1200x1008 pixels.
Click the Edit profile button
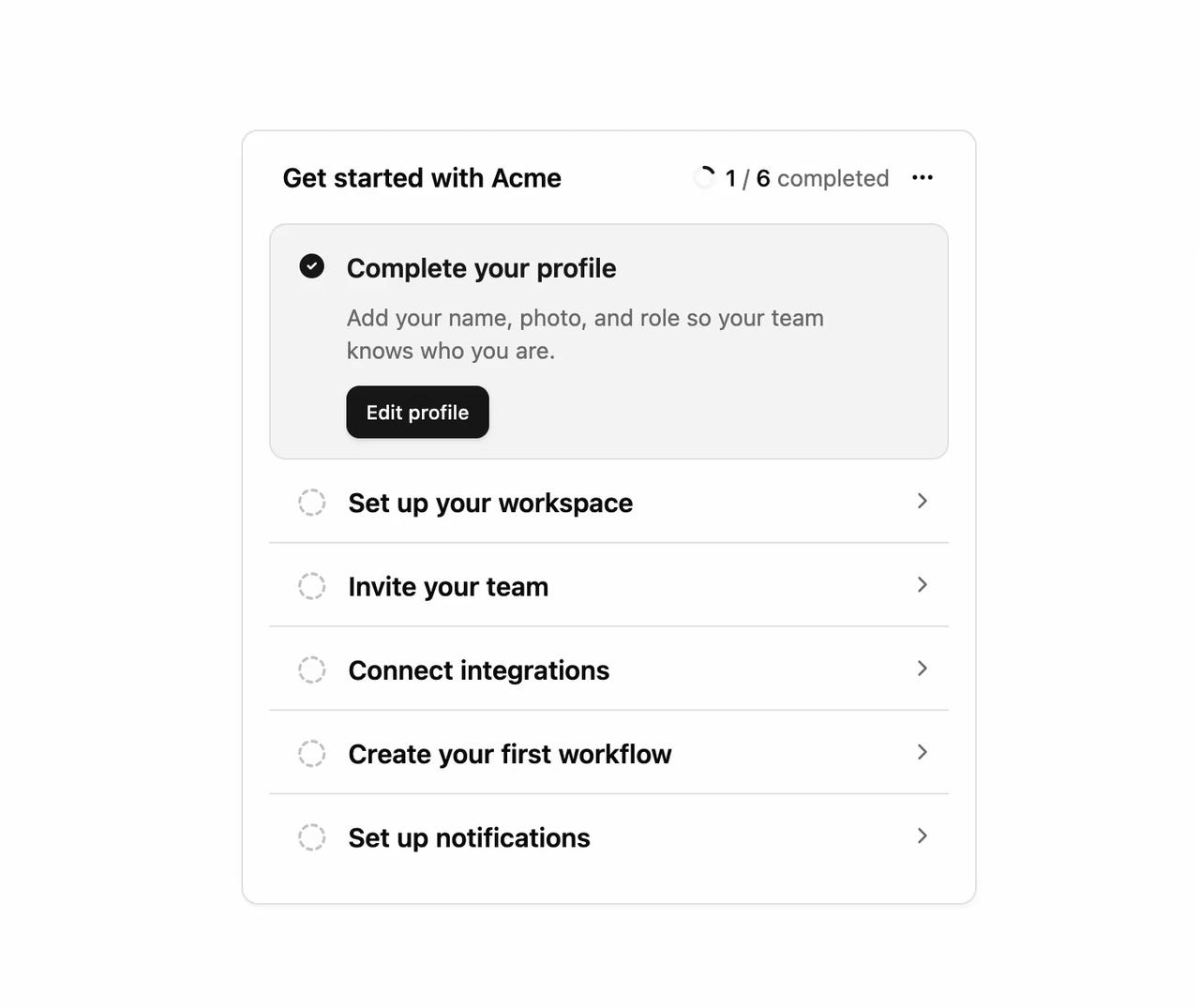click(x=417, y=412)
